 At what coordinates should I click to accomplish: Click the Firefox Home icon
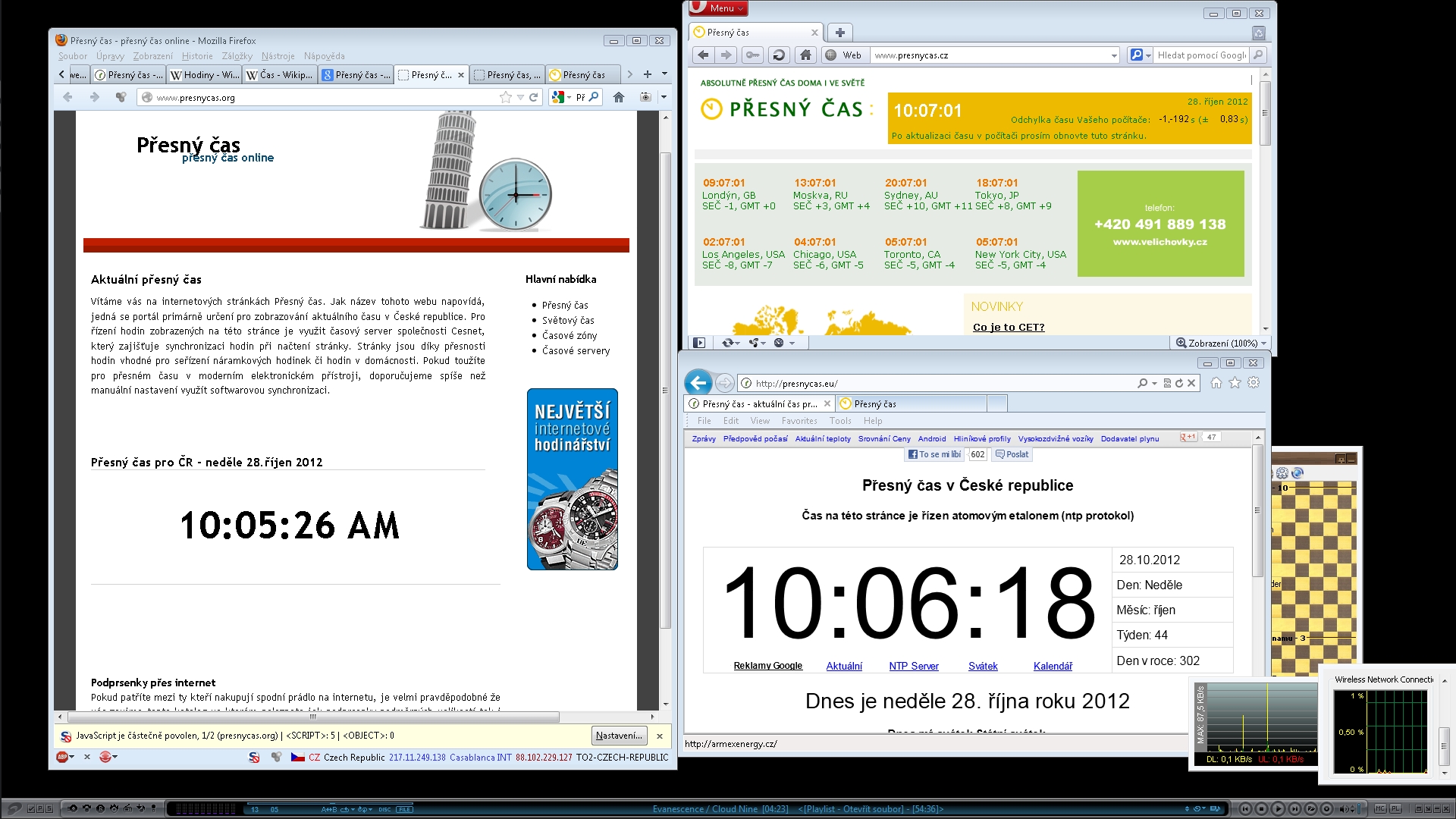(619, 97)
